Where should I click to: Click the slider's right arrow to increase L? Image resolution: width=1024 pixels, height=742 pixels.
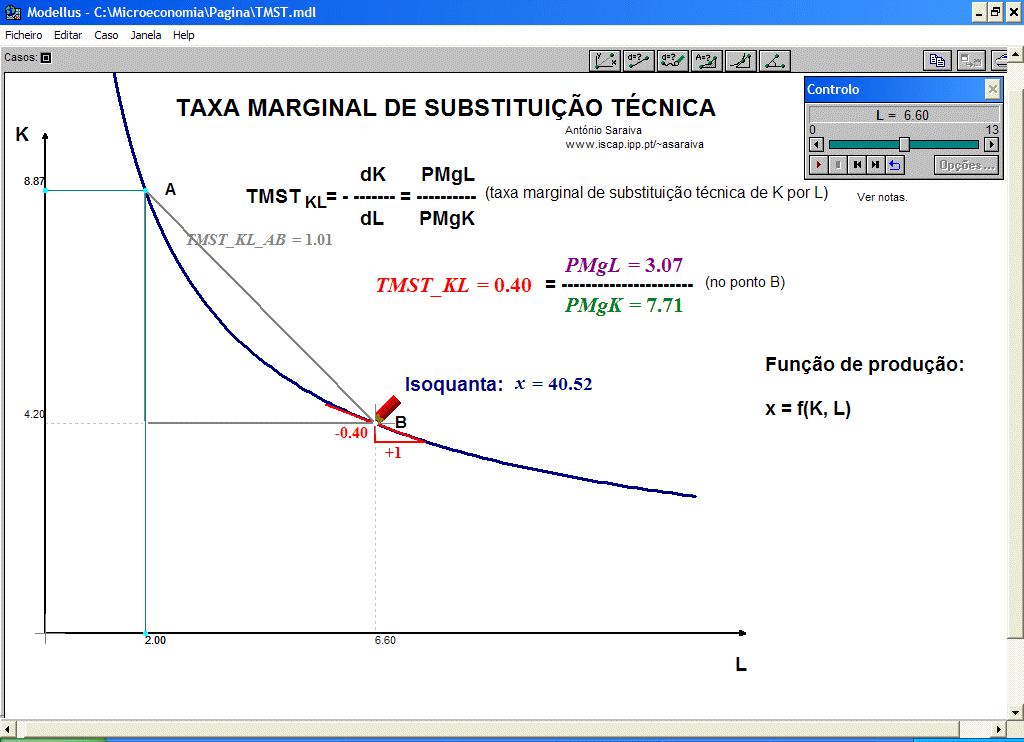(x=992, y=144)
